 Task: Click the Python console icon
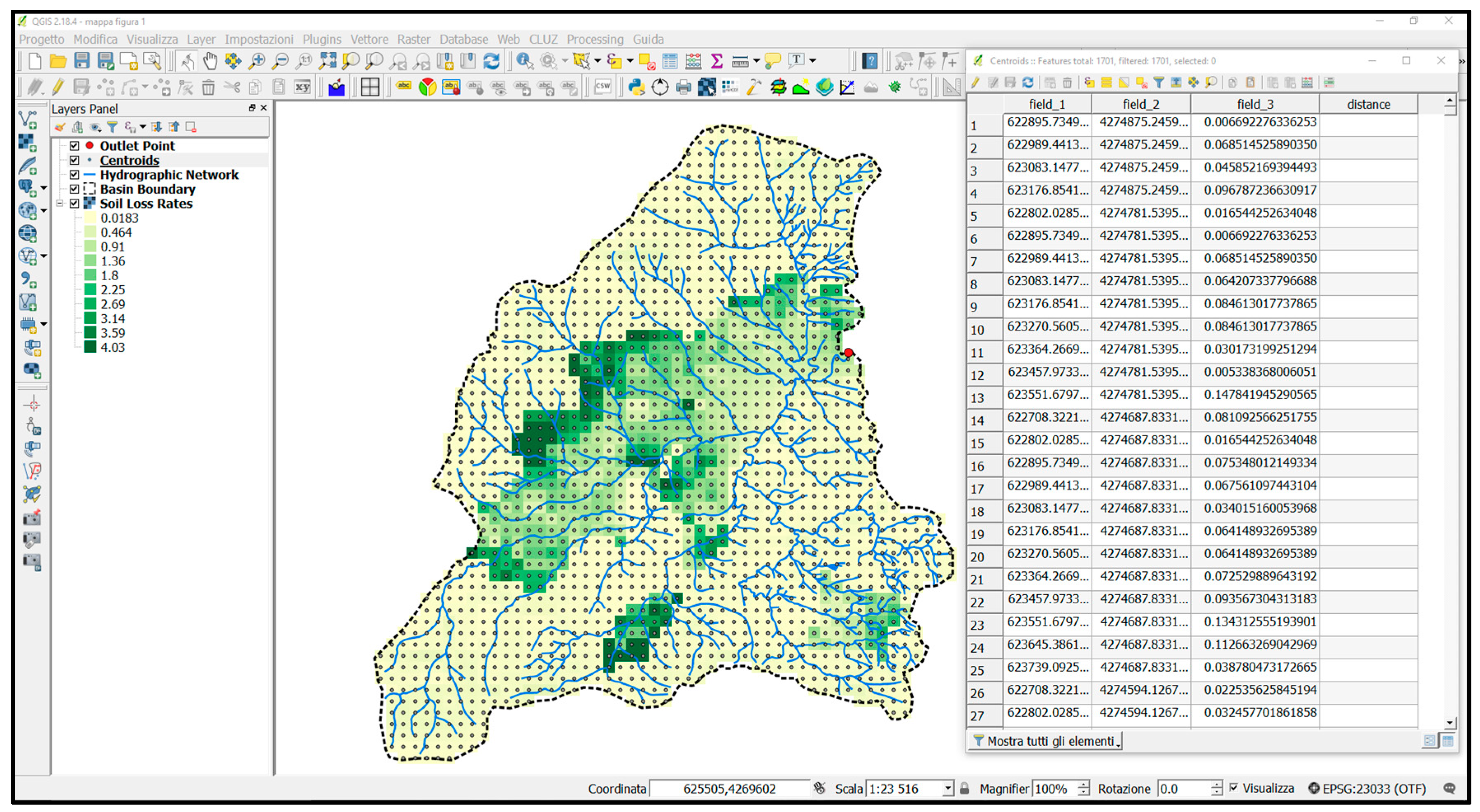click(x=637, y=87)
